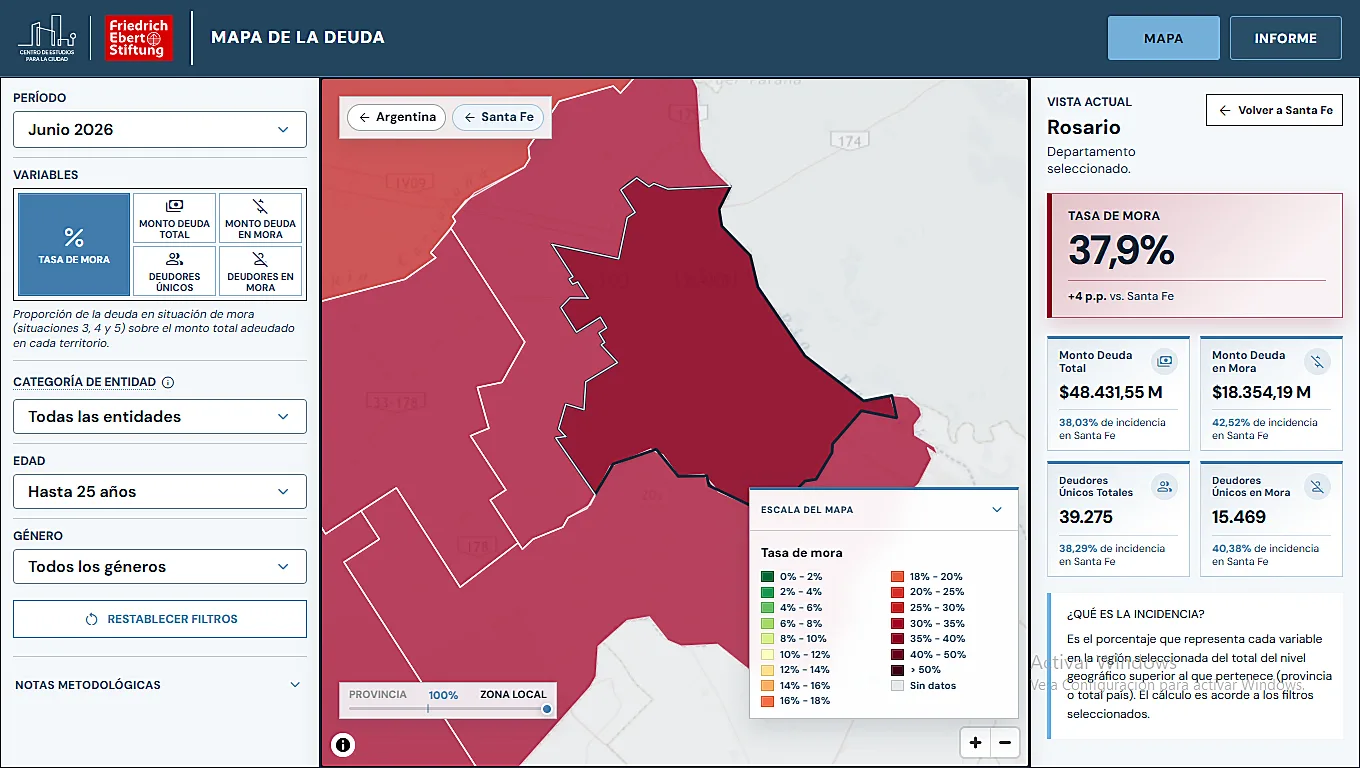Open the Período dropdown showing Junio 2026
Screen dimensions: 1360x768
(160, 130)
